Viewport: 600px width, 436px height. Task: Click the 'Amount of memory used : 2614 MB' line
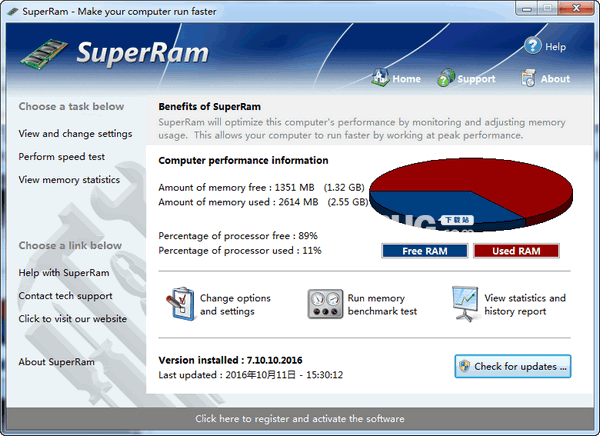[x=263, y=202]
